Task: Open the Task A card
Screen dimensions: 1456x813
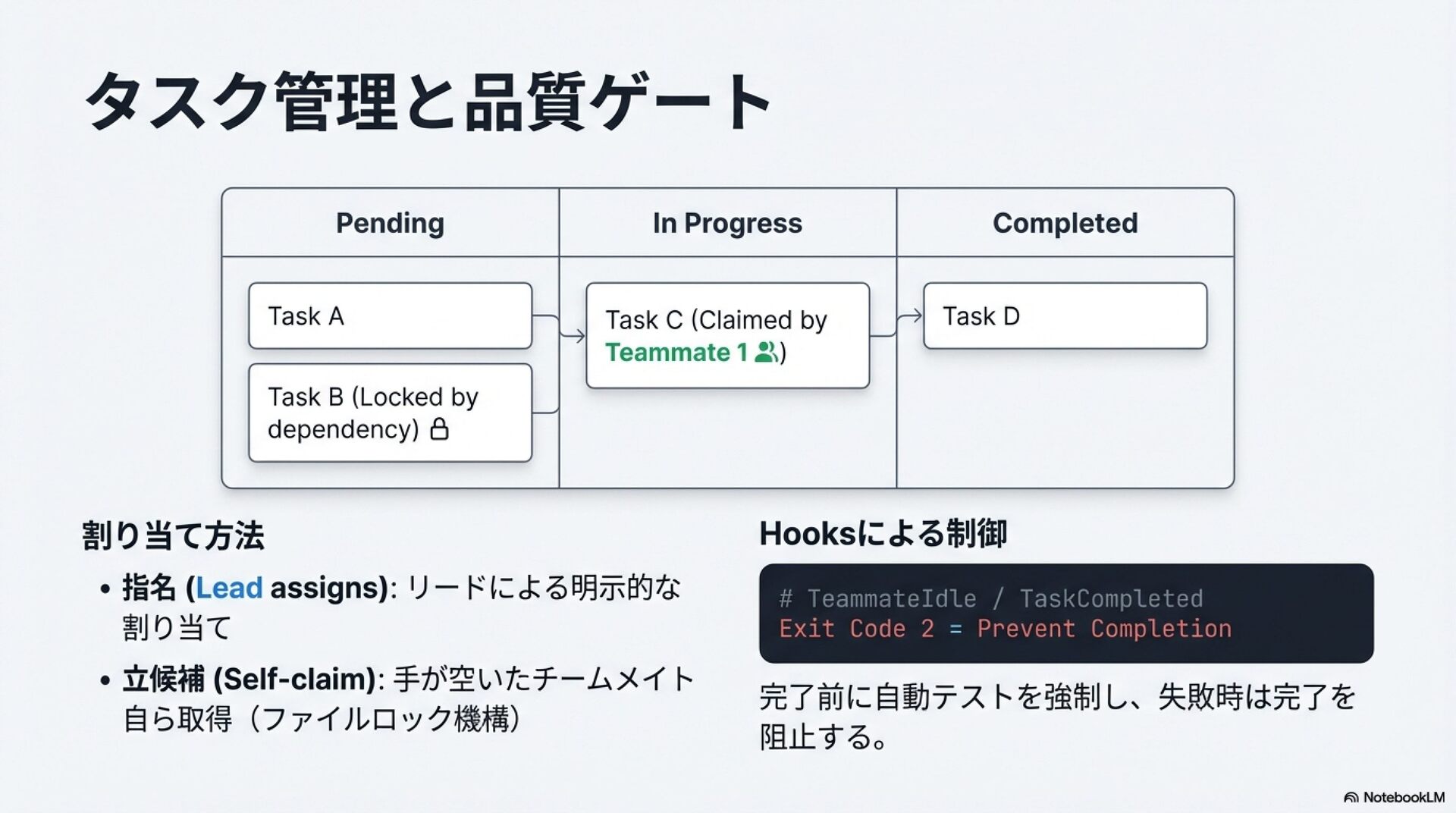Action: (x=390, y=316)
